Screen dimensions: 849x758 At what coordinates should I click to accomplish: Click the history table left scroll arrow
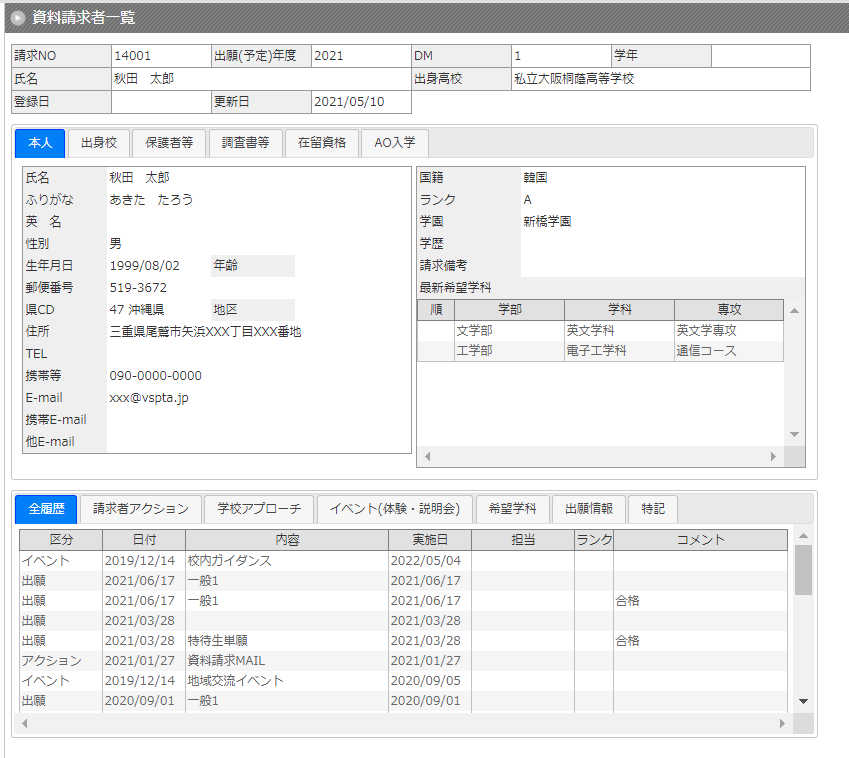tap(24, 723)
